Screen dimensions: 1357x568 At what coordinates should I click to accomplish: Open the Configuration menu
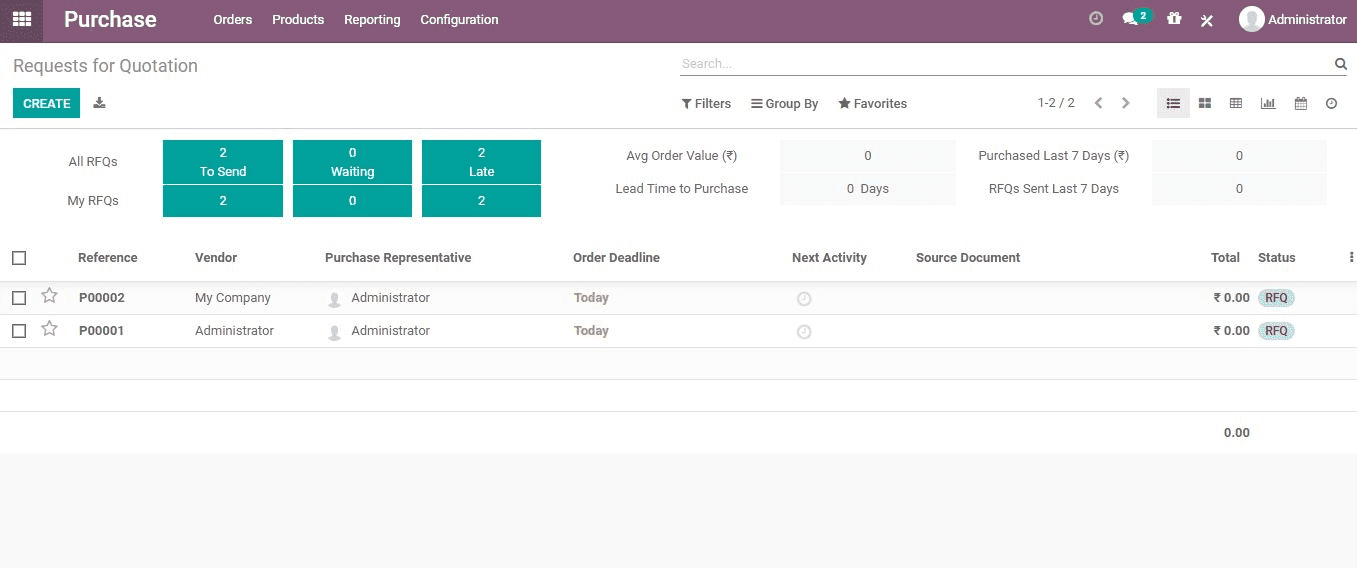pyautogui.click(x=459, y=20)
